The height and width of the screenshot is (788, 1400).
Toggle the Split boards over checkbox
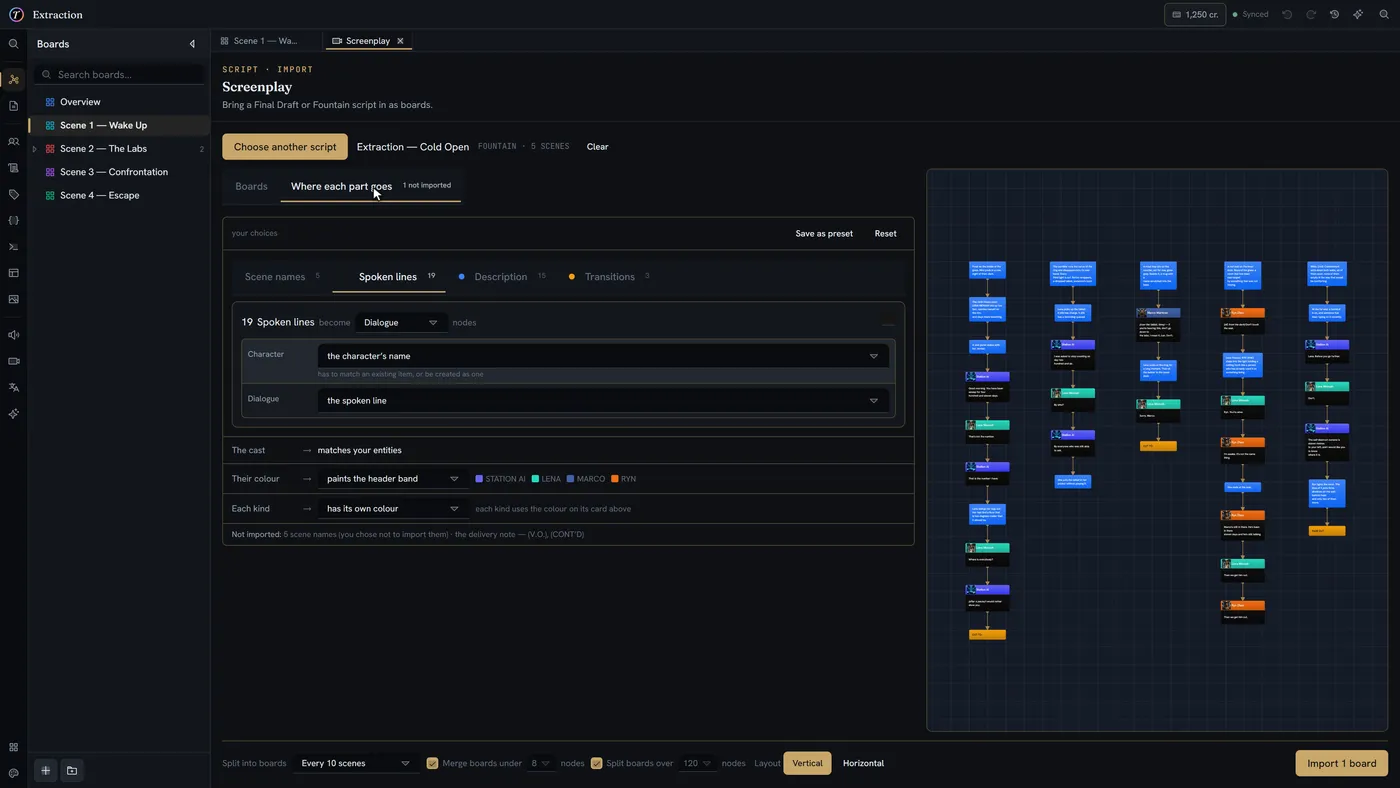pos(597,763)
